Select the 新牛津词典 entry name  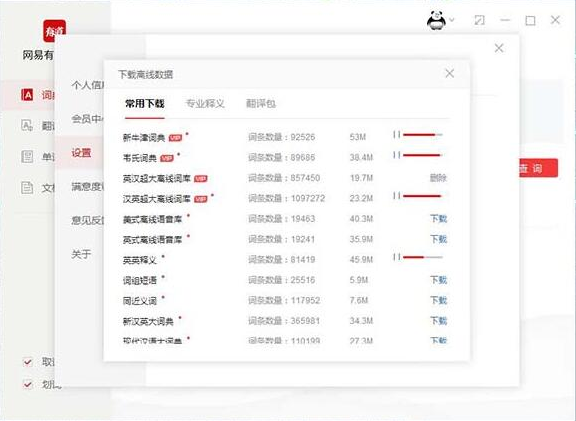coord(144,138)
